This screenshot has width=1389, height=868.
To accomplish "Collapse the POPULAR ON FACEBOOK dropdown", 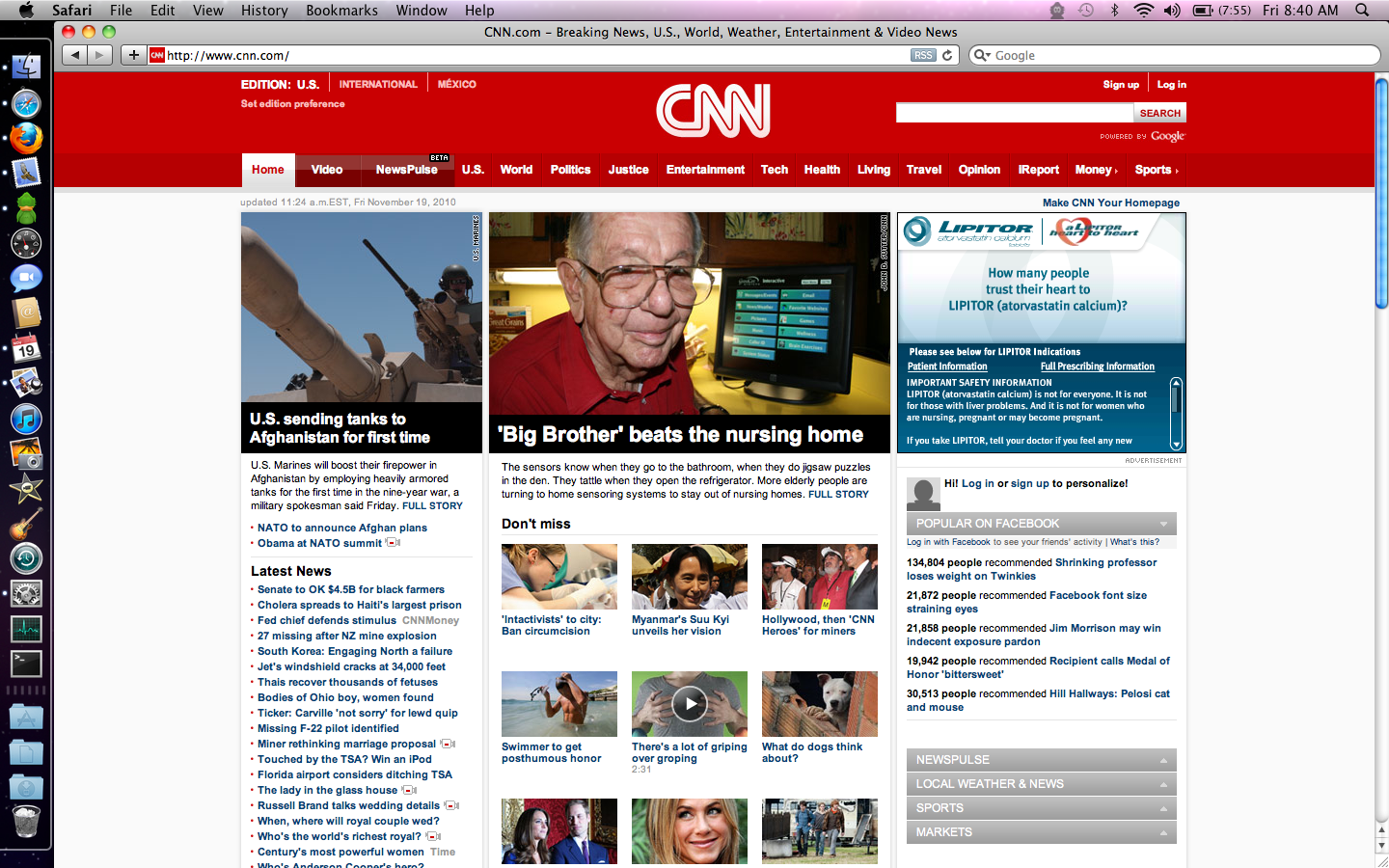I will pyautogui.click(x=1163, y=524).
